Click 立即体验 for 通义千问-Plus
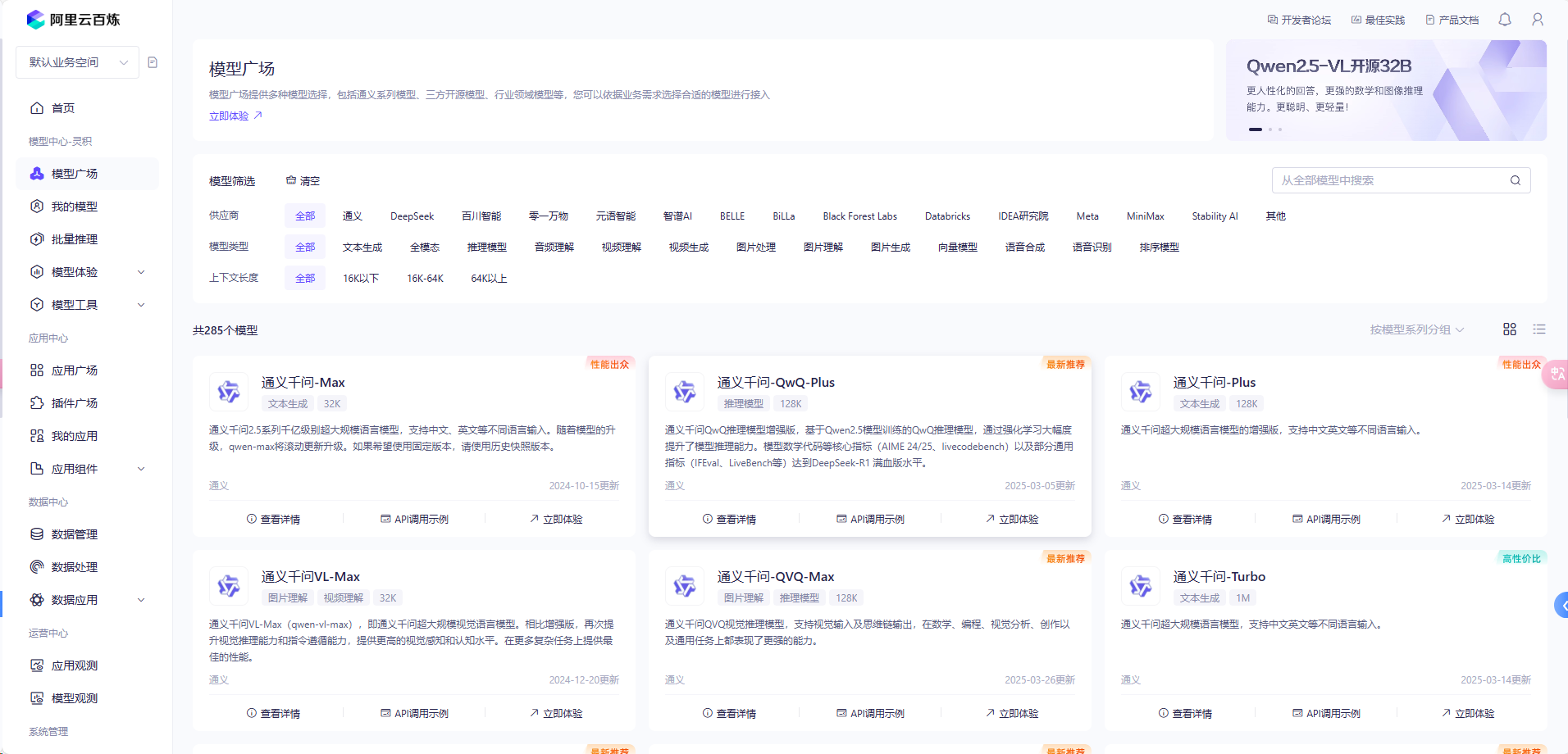1568x754 pixels. (1468, 519)
